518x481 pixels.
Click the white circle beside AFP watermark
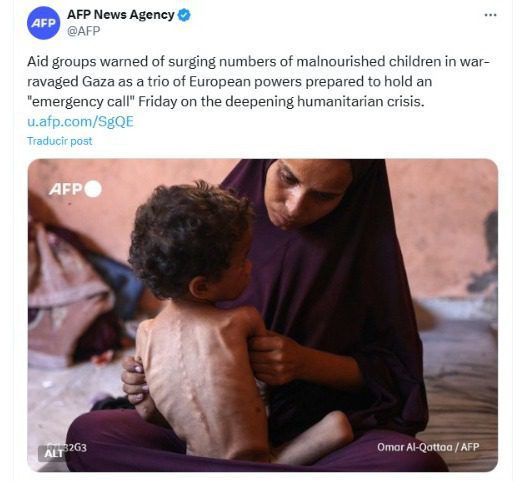93,189
